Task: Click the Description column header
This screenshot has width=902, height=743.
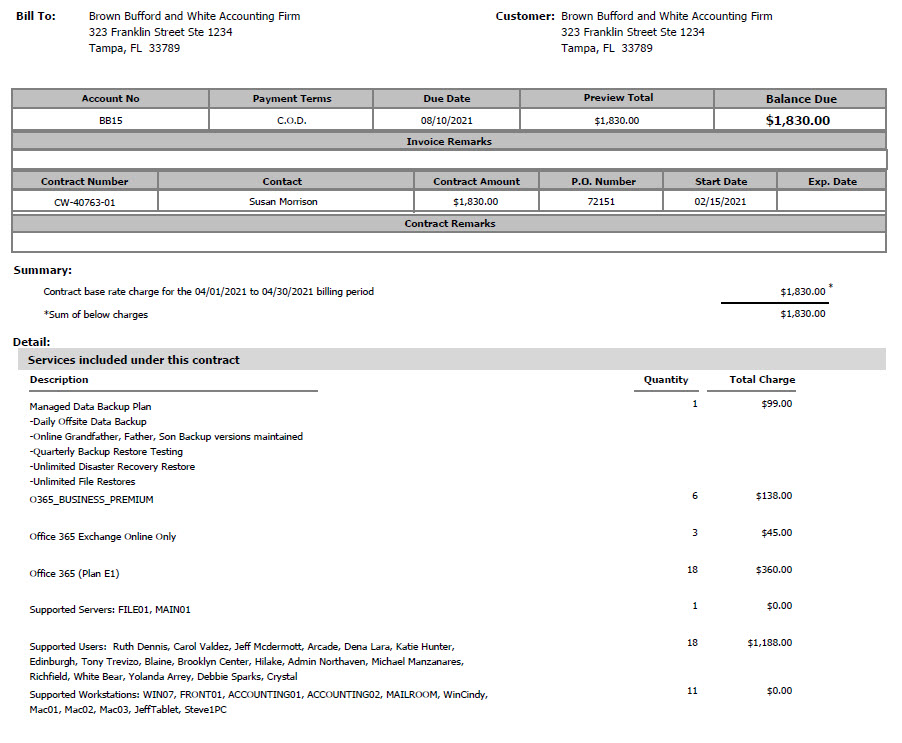Action: (59, 380)
